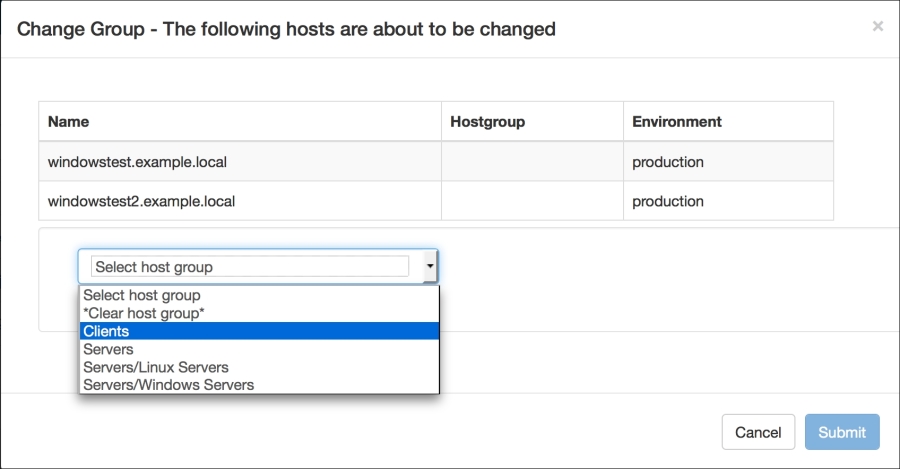Close the Change Group dialog
The height and width of the screenshot is (469, 900).
coord(877,27)
